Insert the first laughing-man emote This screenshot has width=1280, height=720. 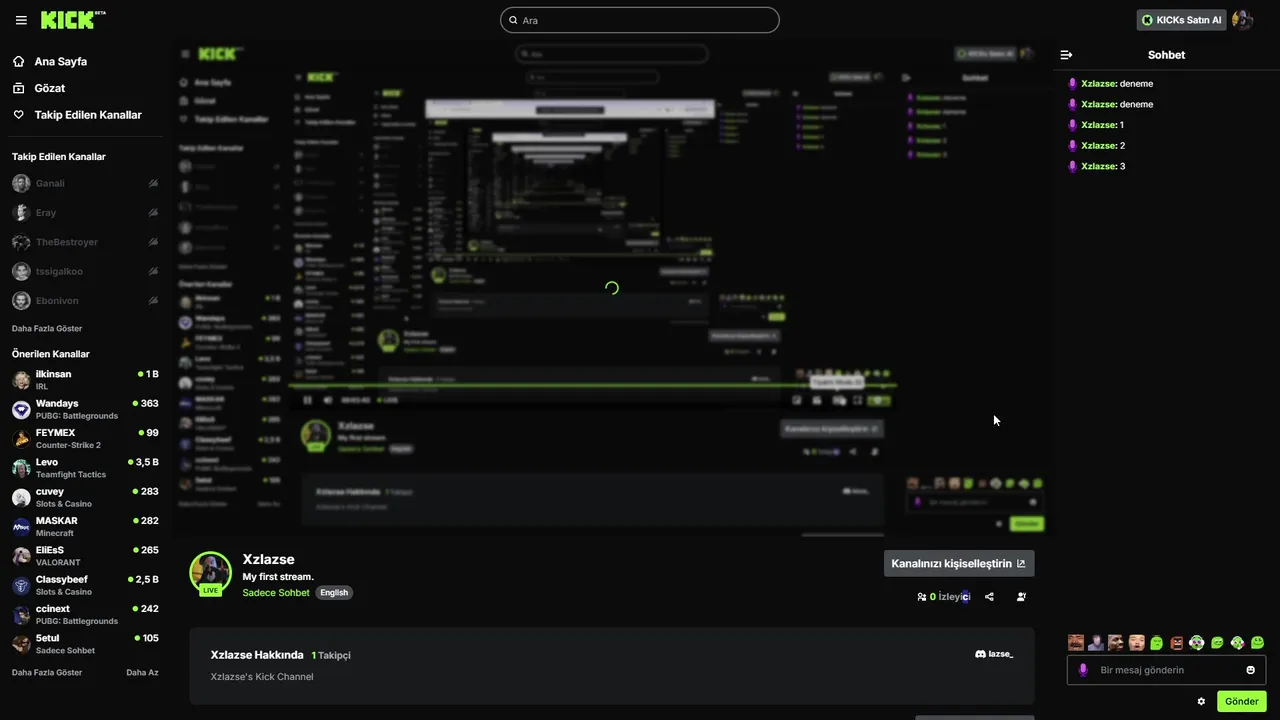1076,643
